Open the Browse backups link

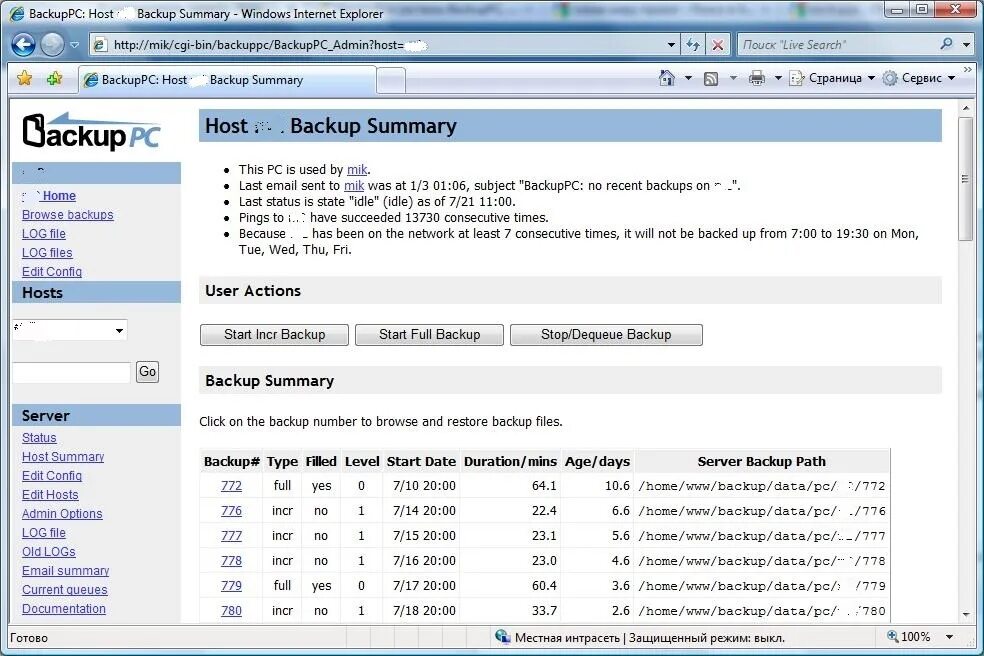pos(68,215)
